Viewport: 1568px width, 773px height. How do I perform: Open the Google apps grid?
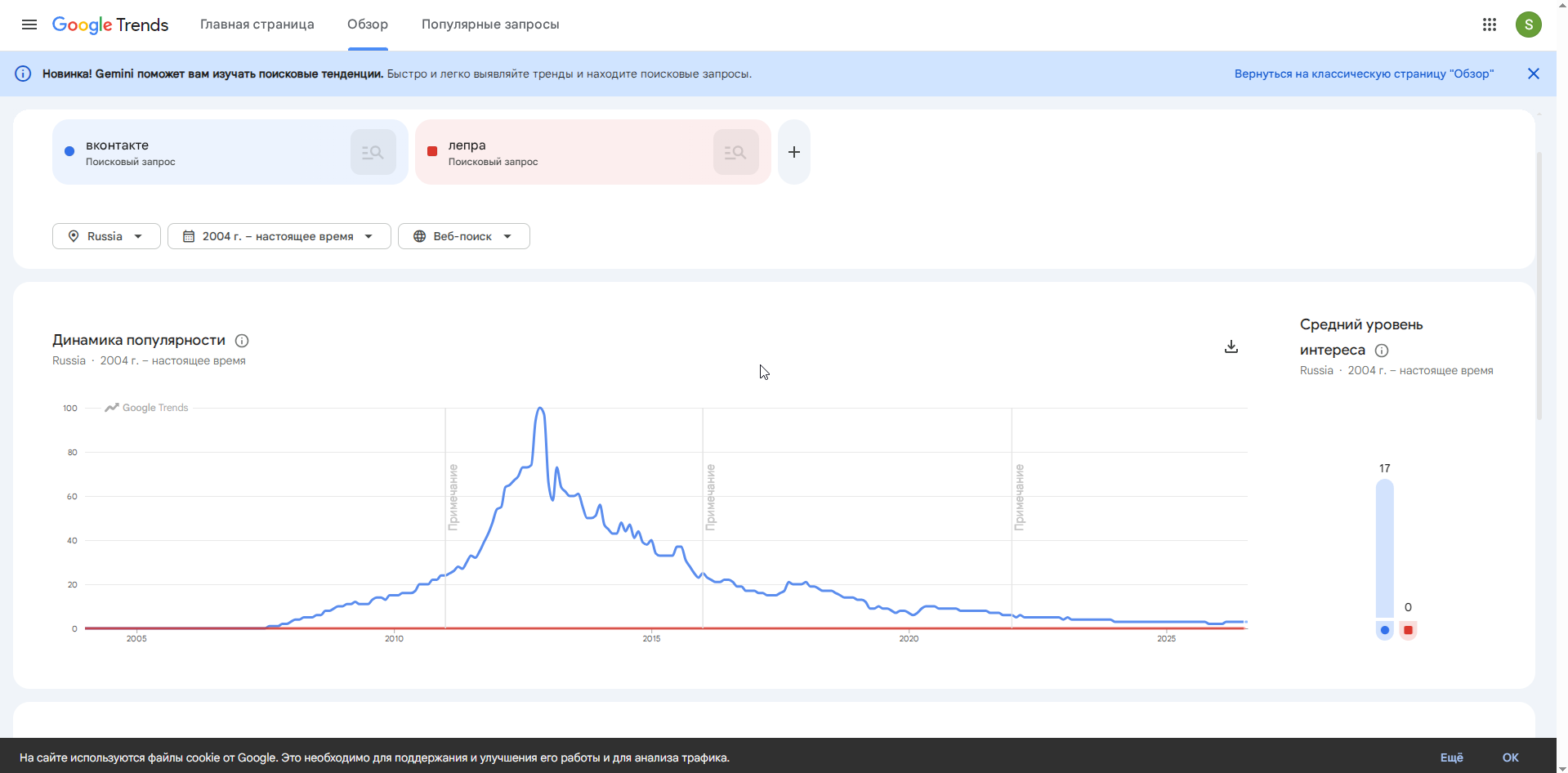click(x=1490, y=25)
